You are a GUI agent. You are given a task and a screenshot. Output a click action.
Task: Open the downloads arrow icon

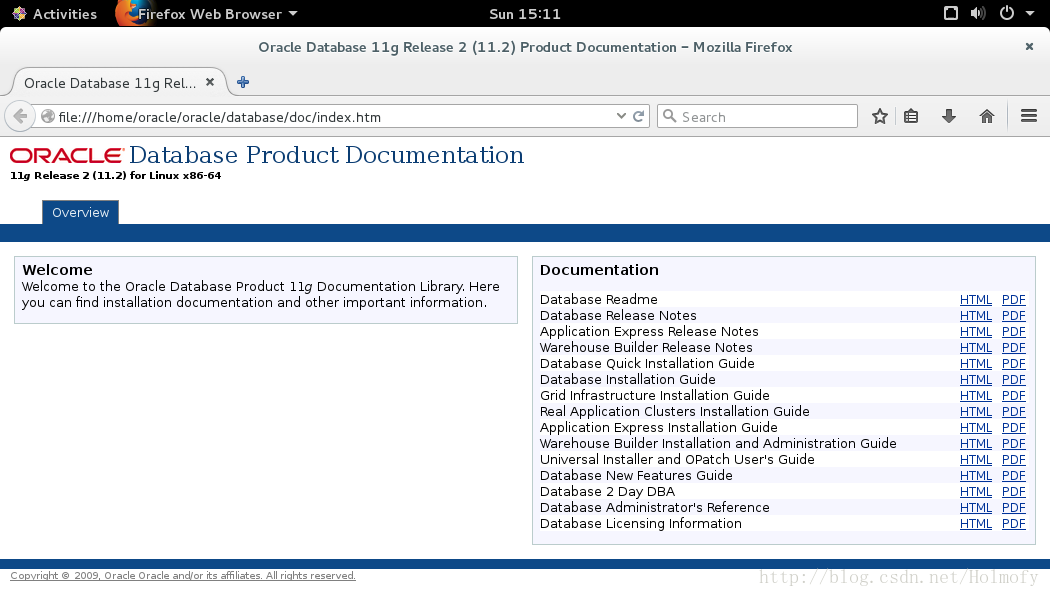click(x=949, y=116)
